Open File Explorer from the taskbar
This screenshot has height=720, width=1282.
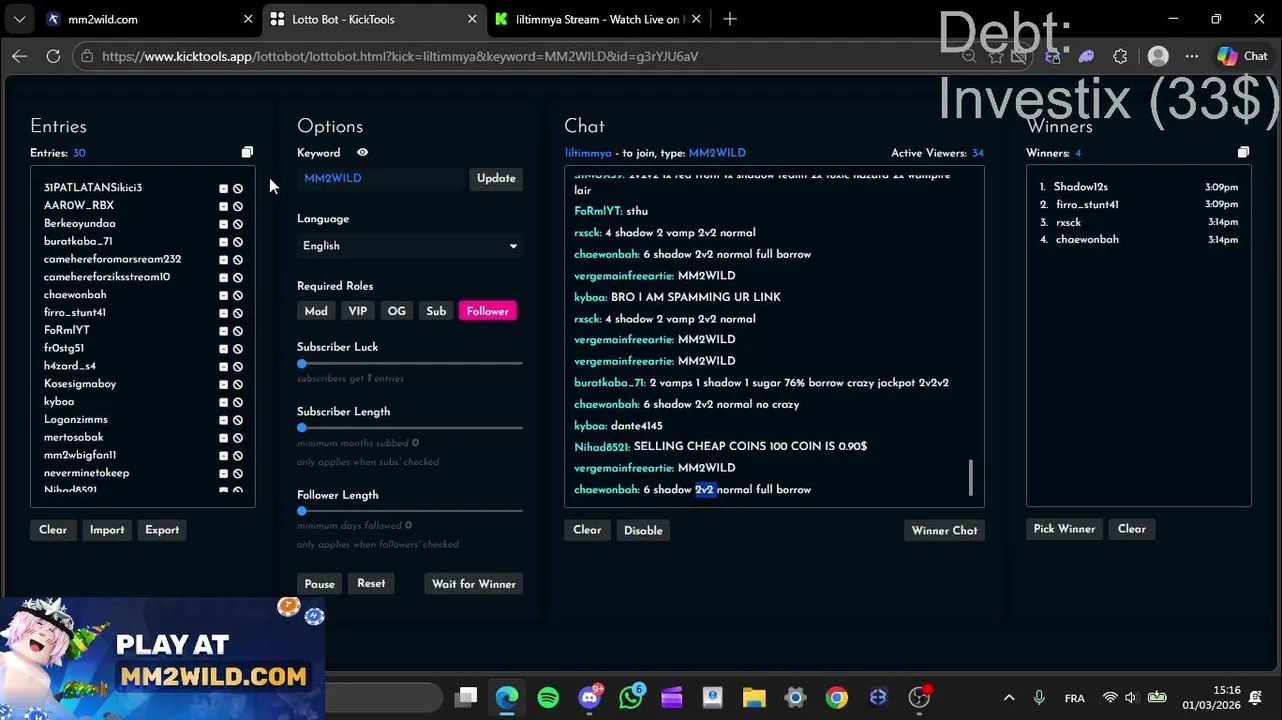tap(754, 698)
